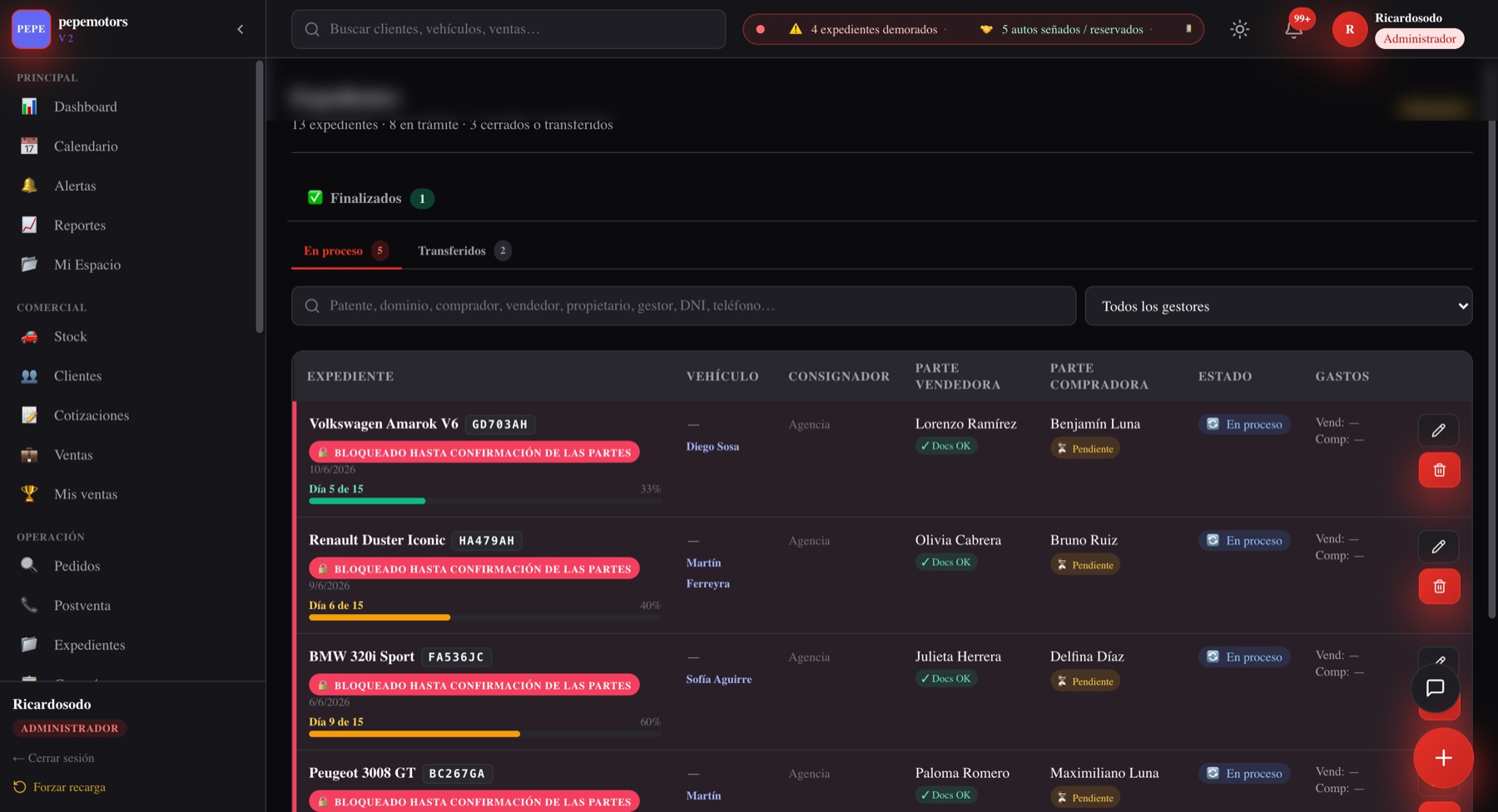Go to Alertas section
The width and height of the screenshot is (1498, 812).
75,186
